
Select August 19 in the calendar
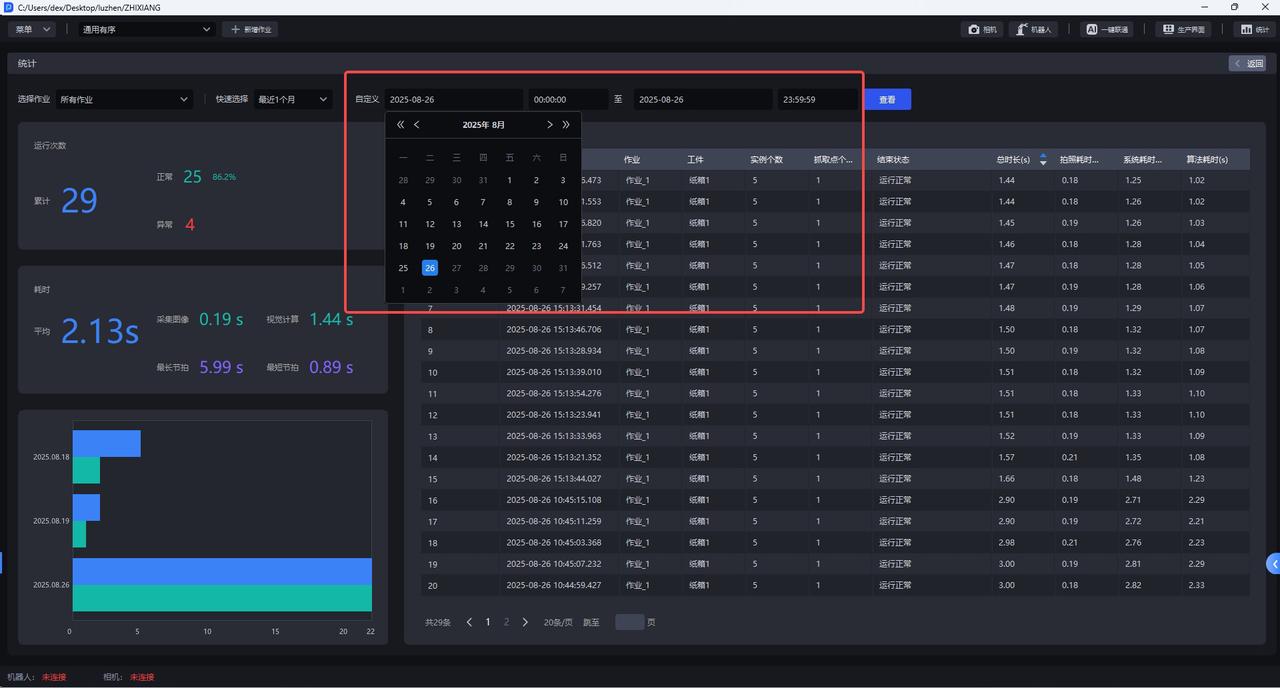pos(430,246)
